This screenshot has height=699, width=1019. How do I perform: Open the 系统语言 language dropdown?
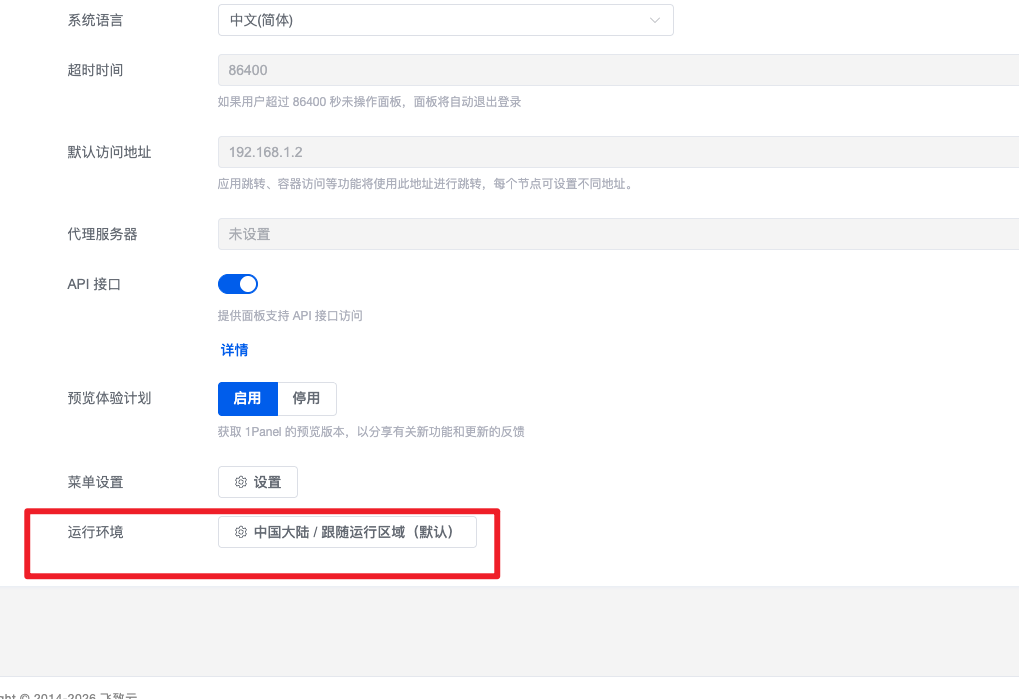pos(444,20)
